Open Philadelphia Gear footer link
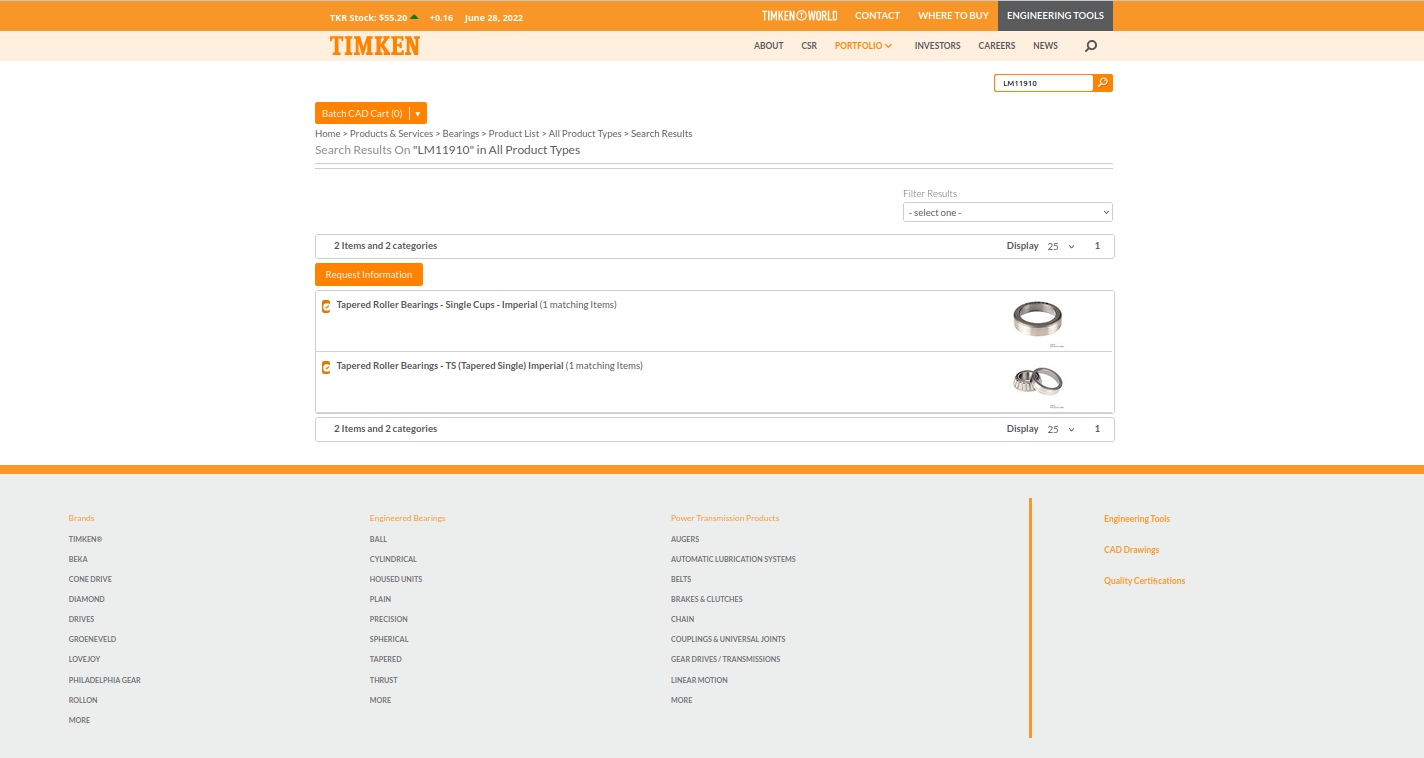Image resolution: width=1424 pixels, height=758 pixels. [105, 680]
